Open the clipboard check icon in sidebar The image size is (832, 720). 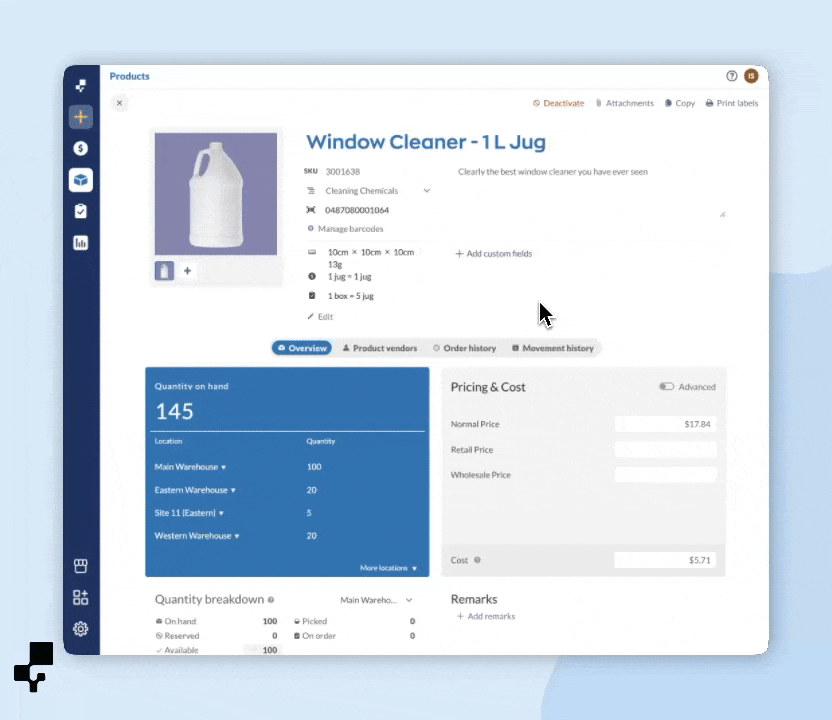[81, 211]
